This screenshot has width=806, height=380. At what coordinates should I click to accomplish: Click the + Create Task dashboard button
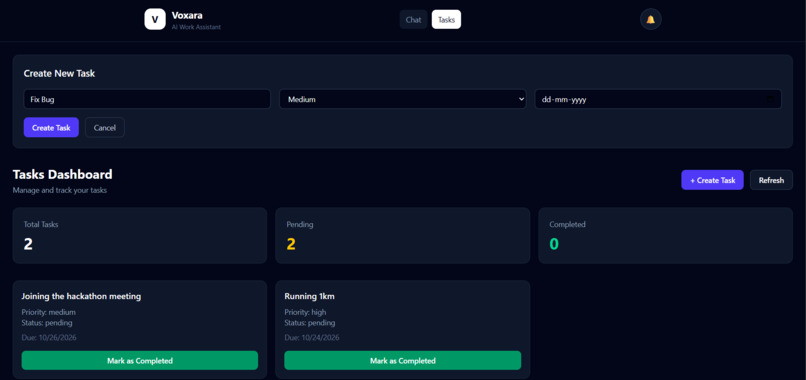(712, 180)
